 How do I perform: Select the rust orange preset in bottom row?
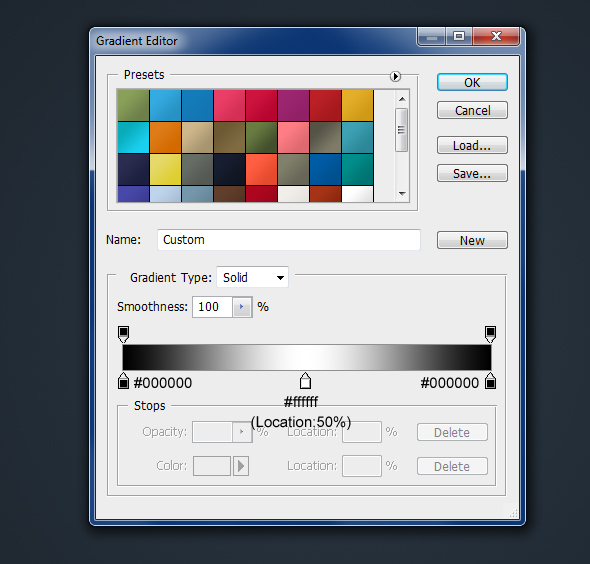(x=325, y=194)
